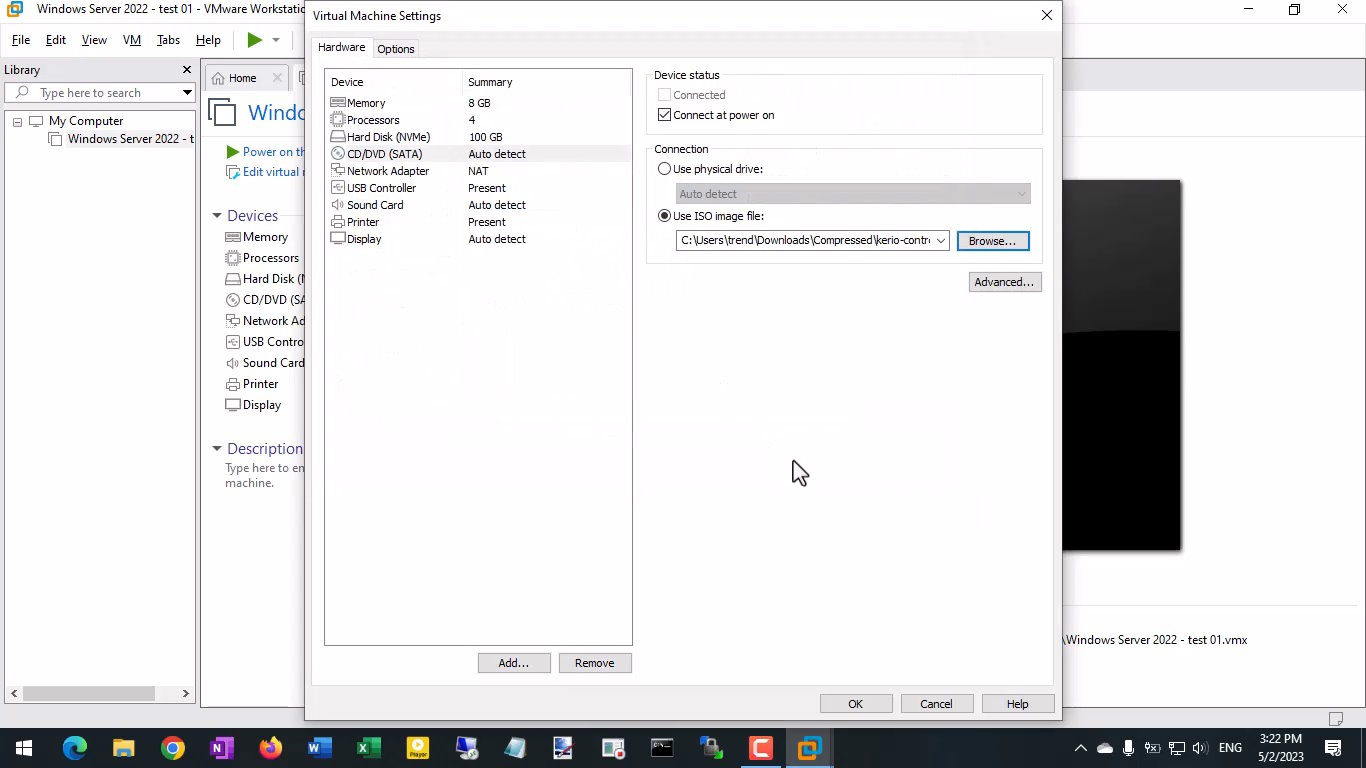Click Display in the VM Devices summary

click(x=253, y=405)
